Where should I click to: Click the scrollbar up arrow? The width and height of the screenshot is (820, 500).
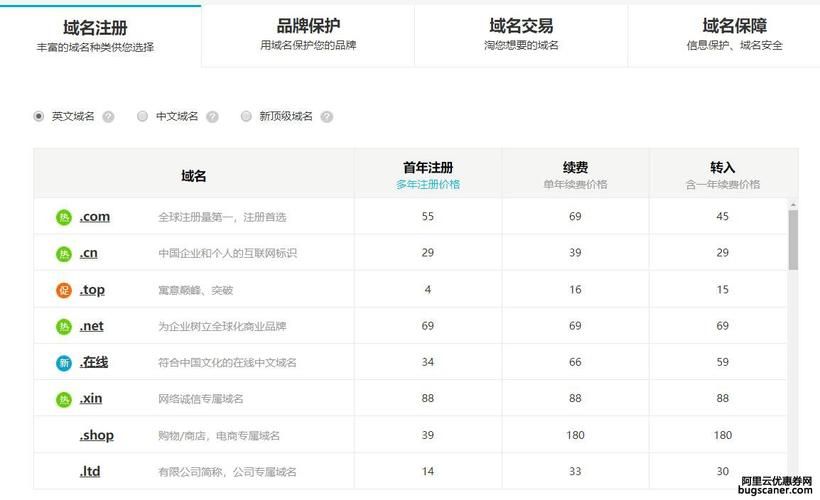(x=793, y=204)
